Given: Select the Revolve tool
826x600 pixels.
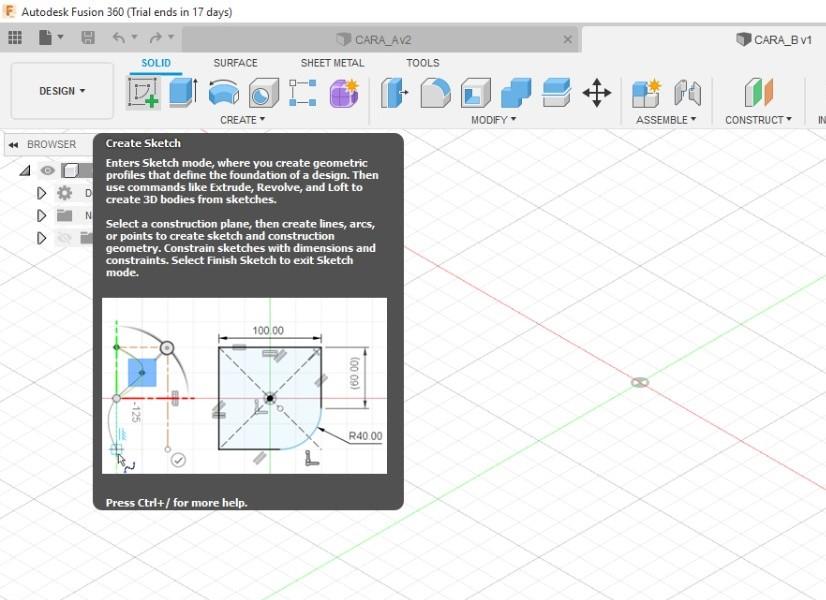Looking at the screenshot, I should [x=224, y=93].
